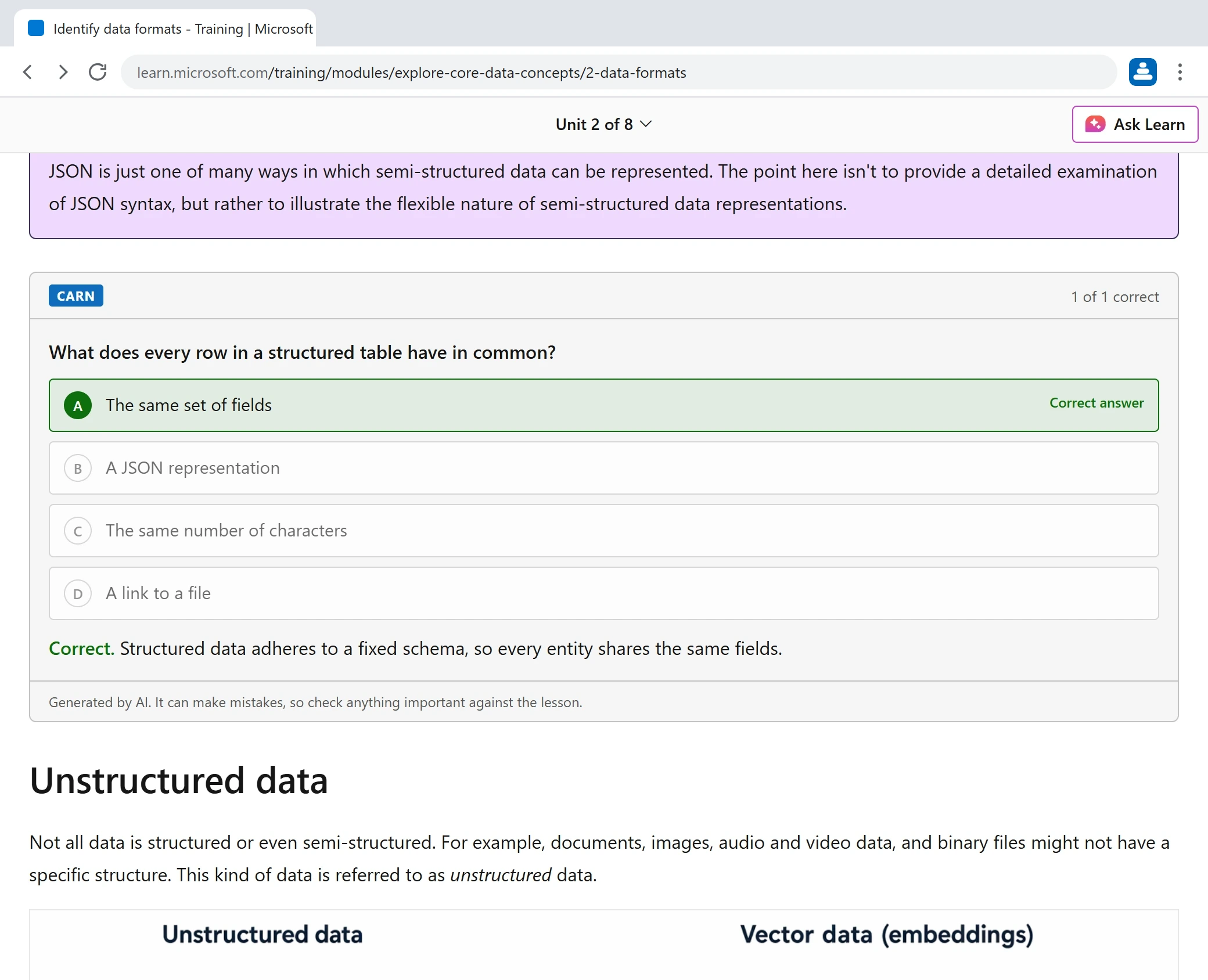
Task: Click the '1 of 1 correct' score
Action: click(1114, 297)
